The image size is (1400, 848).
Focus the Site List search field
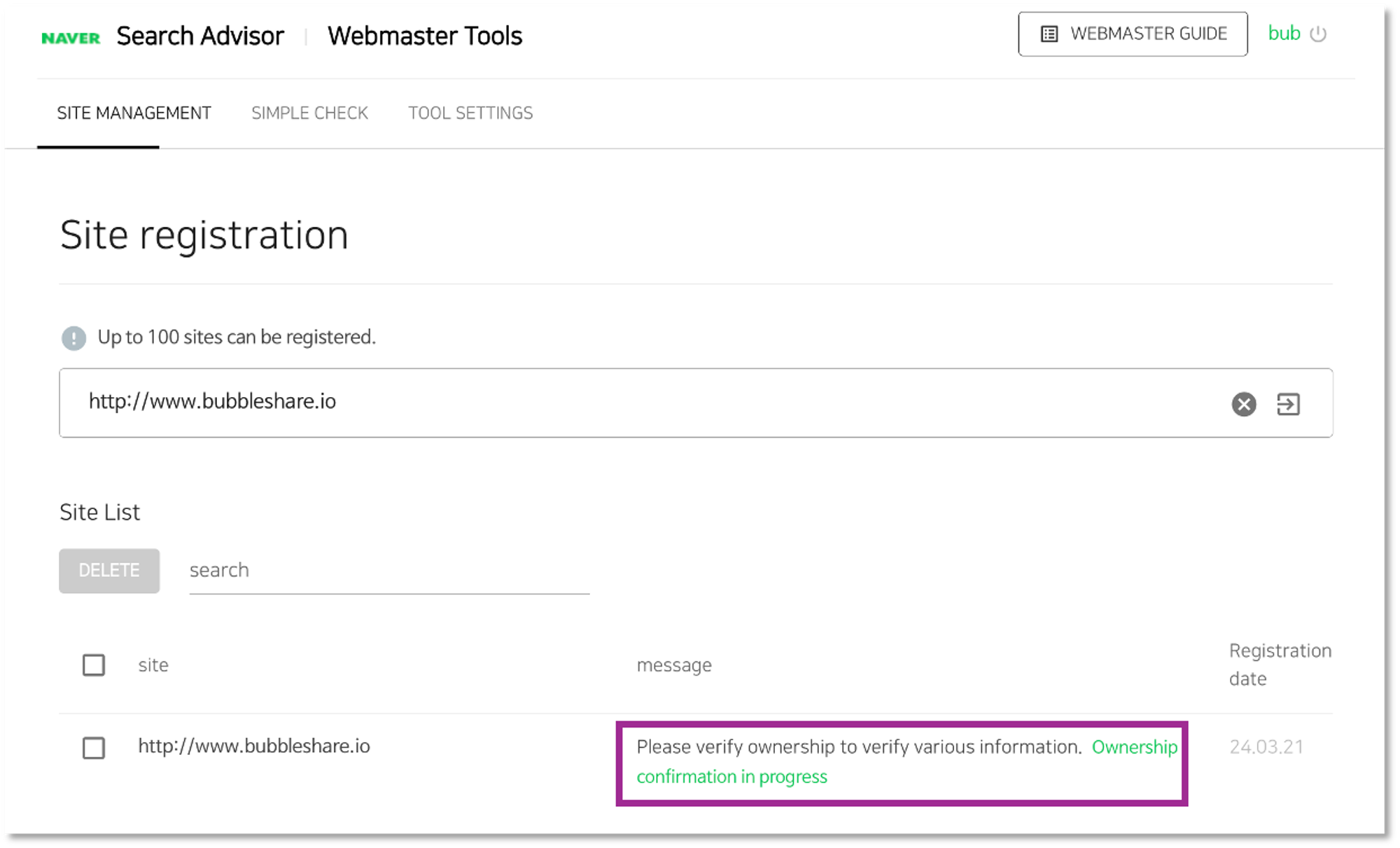point(389,571)
